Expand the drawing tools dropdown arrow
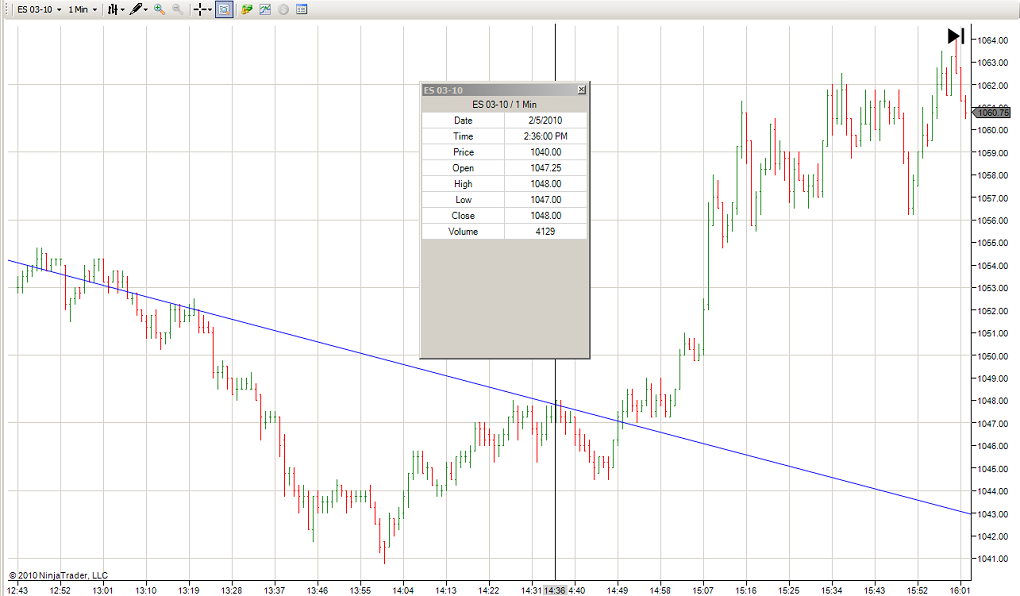Viewport: 1020px width, 596px height. [x=146, y=10]
